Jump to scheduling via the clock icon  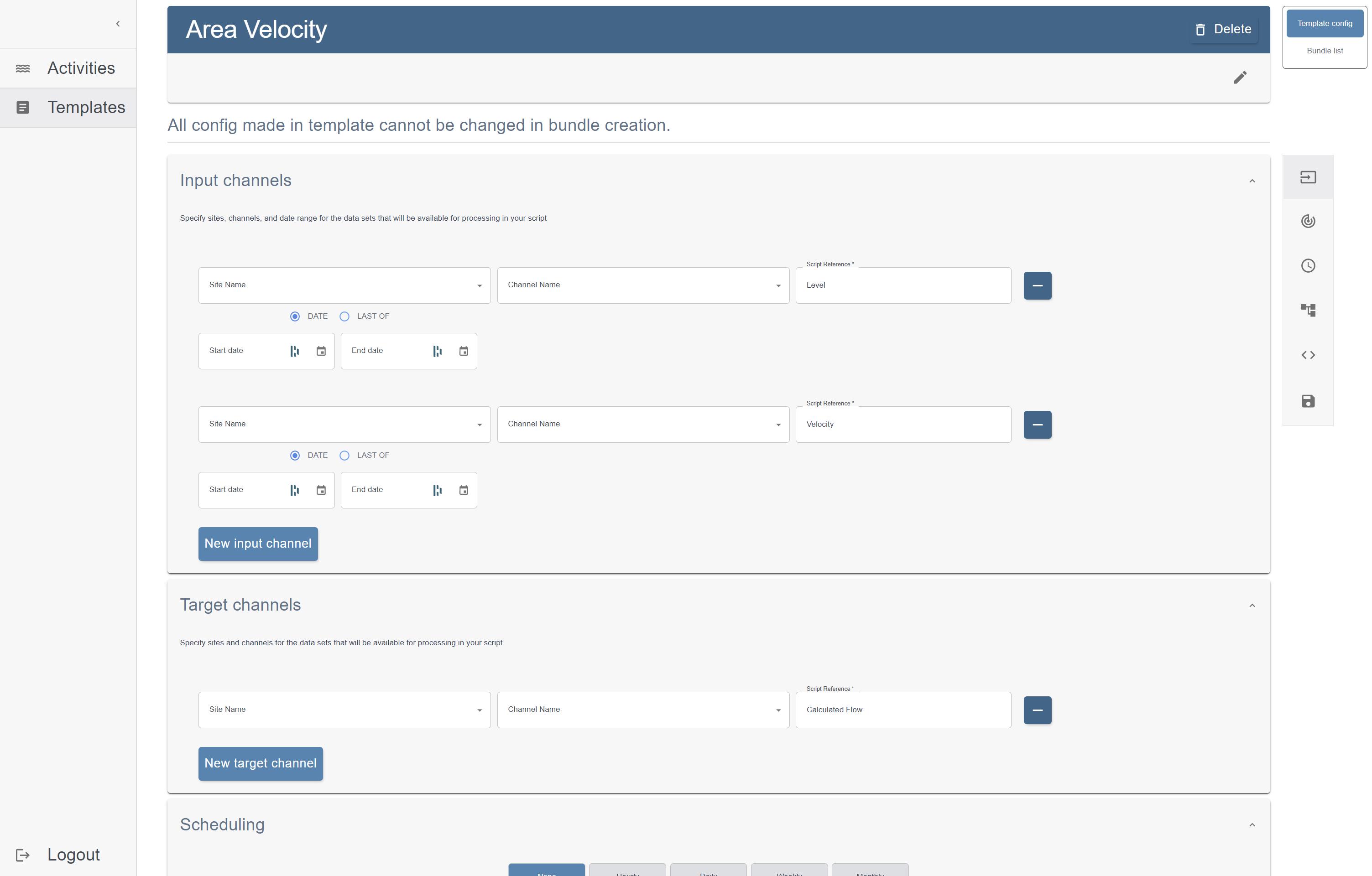coord(1308,265)
